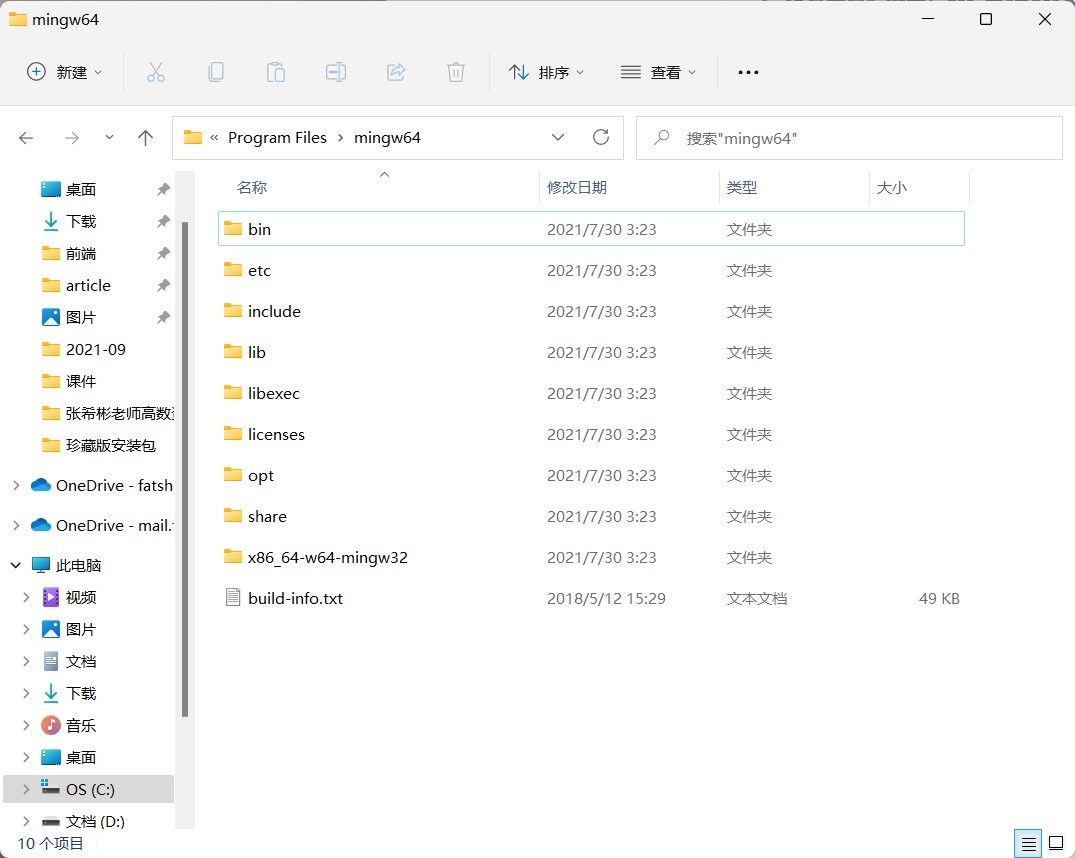This screenshot has height=858, width=1075.
Task: Select the libexec folder
Action: tap(591, 393)
